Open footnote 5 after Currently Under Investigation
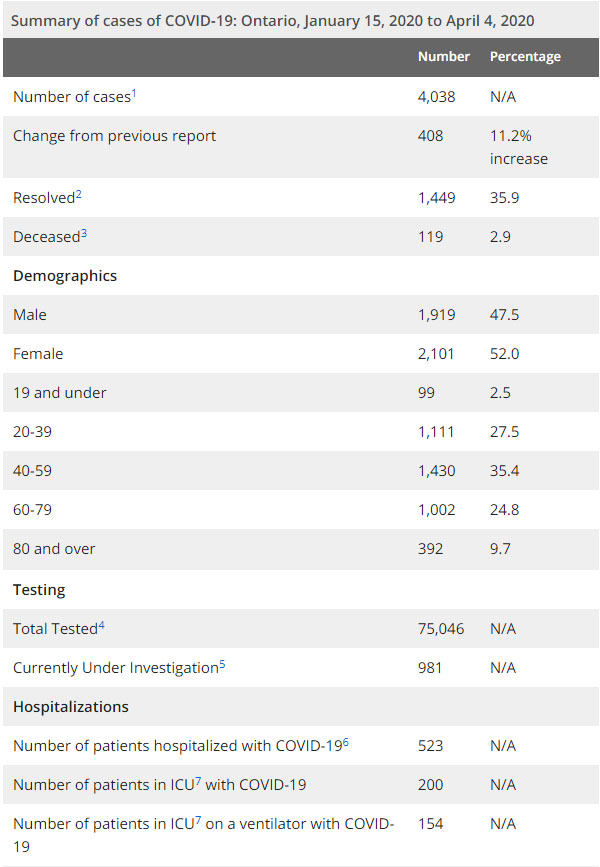The width and height of the screenshot is (600, 867). tap(222, 664)
